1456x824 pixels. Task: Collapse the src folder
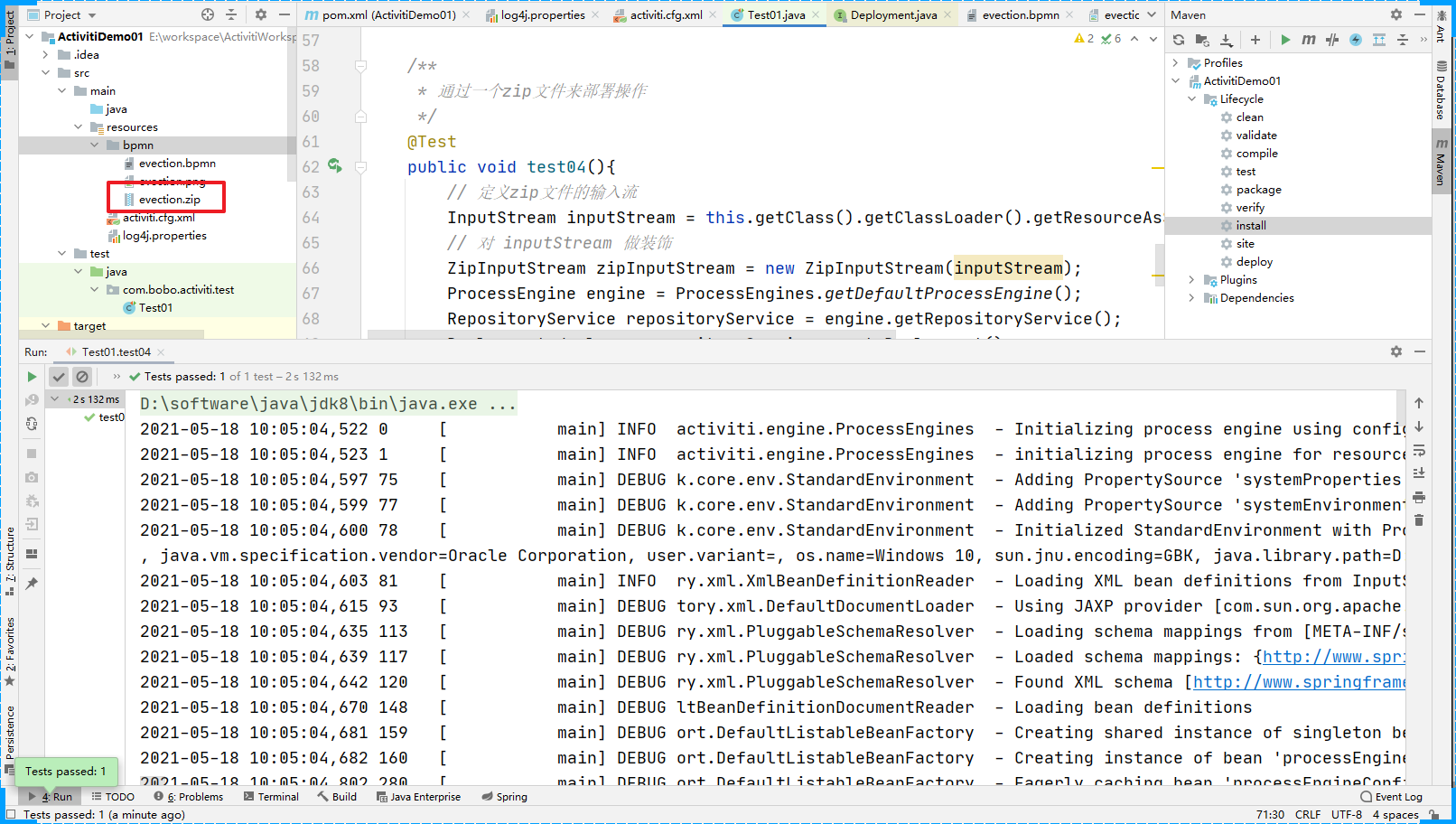click(46, 72)
